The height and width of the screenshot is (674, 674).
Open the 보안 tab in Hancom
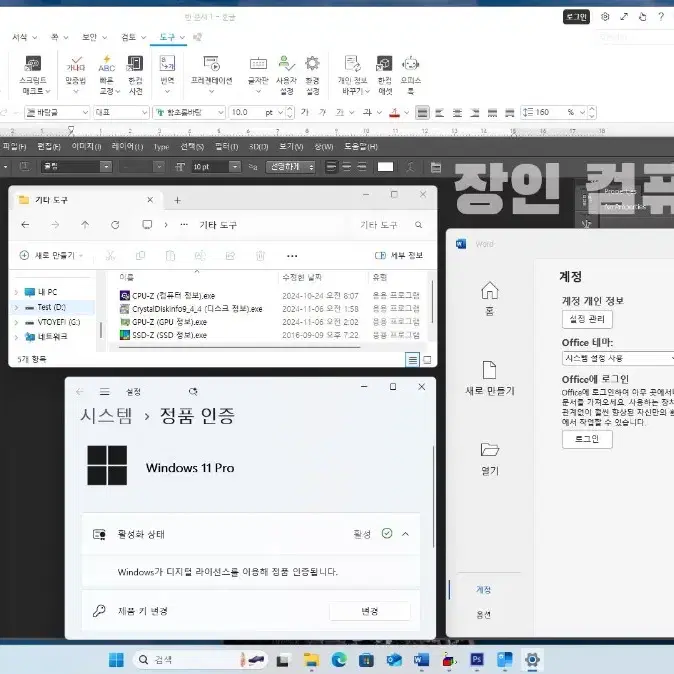click(x=94, y=37)
